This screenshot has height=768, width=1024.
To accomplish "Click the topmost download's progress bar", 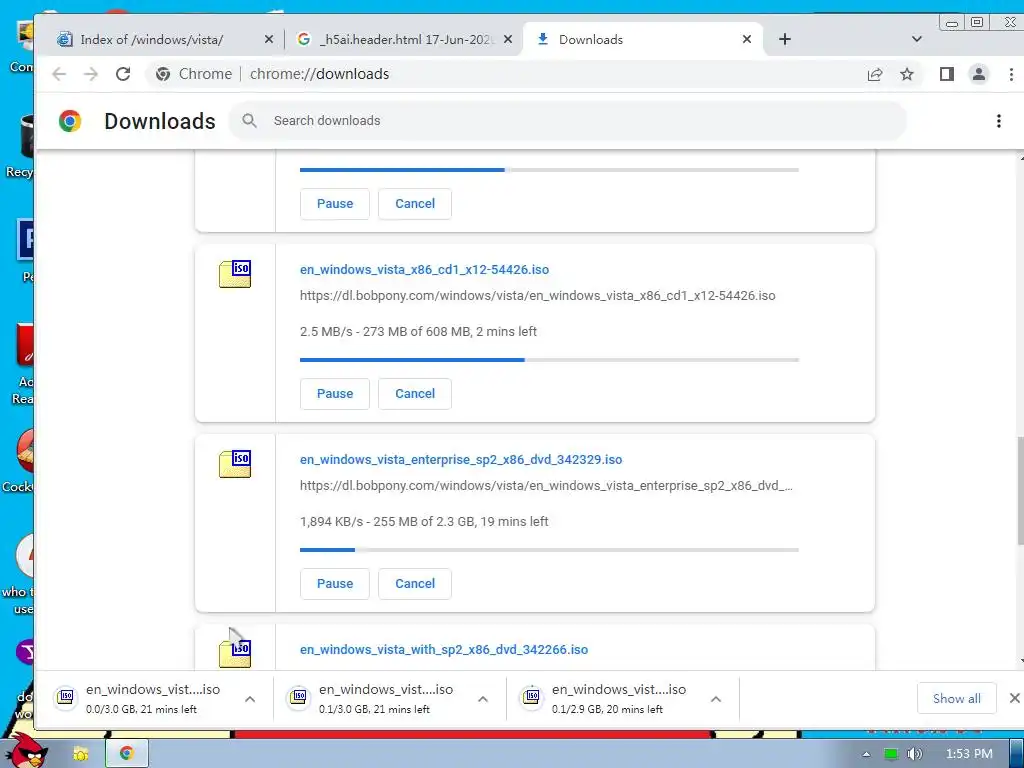I will 549,170.
